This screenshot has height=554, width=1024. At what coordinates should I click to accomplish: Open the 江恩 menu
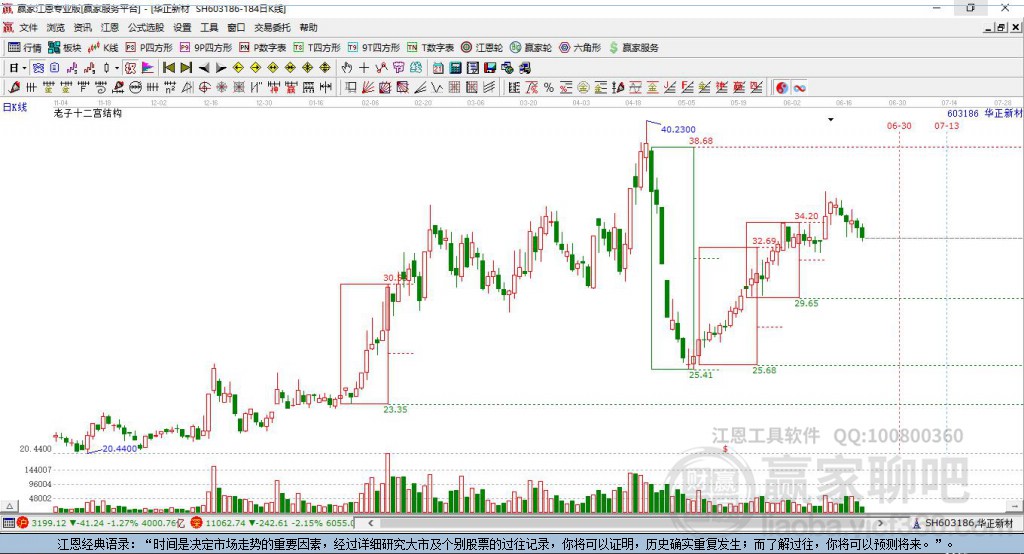tap(110, 27)
